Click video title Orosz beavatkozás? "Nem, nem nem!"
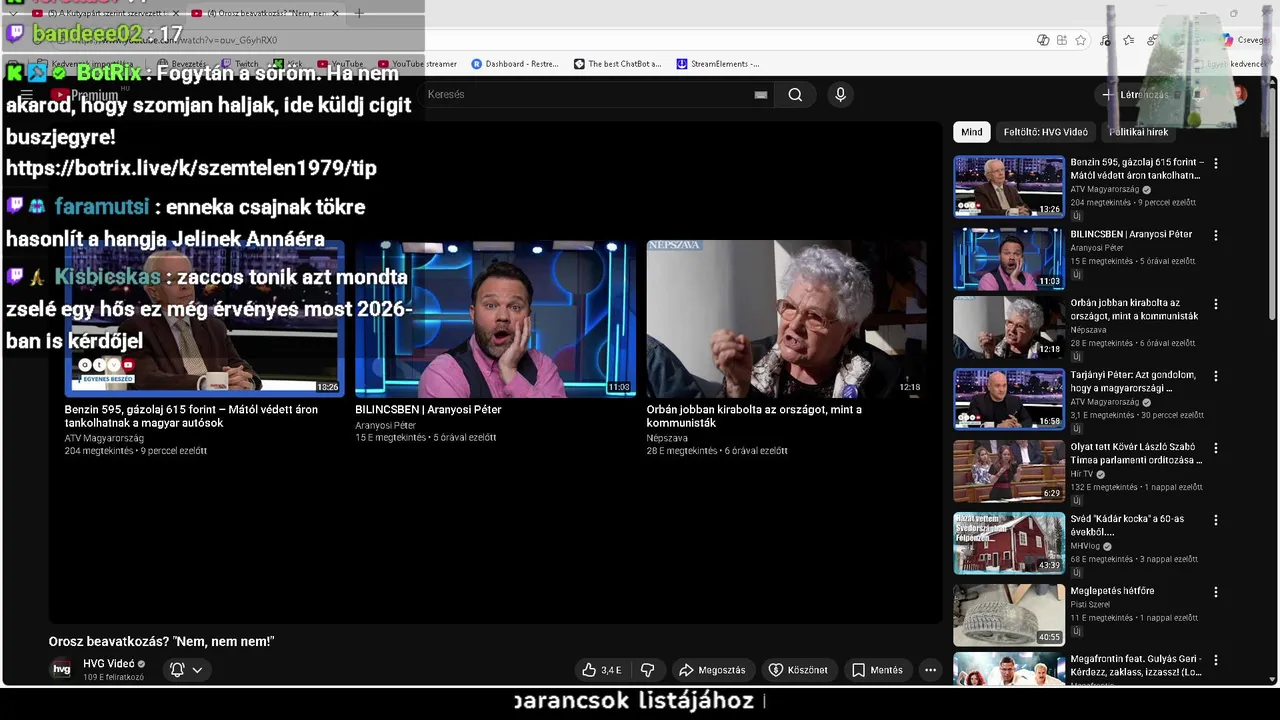Image resolution: width=1280 pixels, height=720 pixels. (161, 641)
